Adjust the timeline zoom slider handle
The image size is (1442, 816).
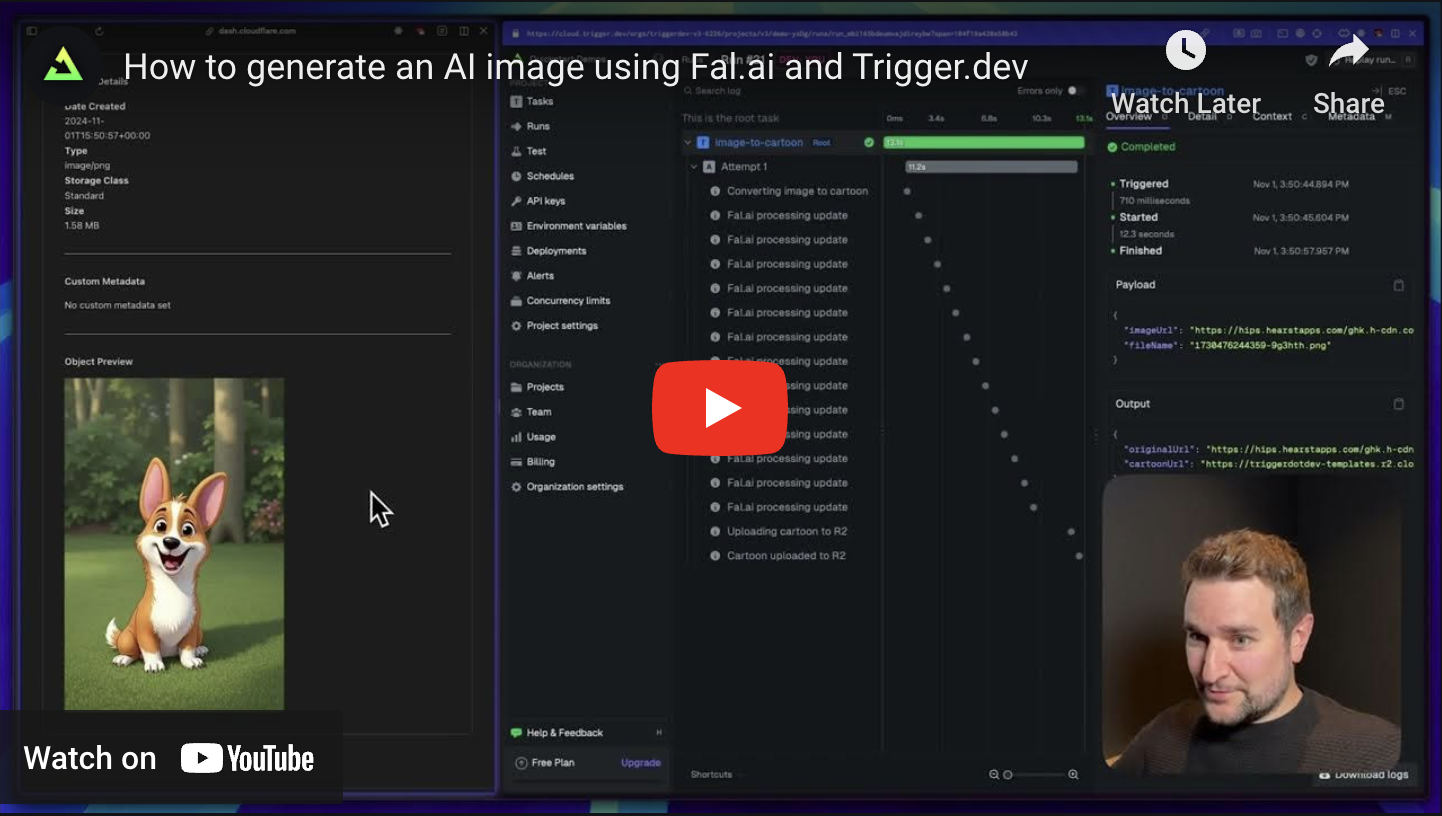tap(1008, 775)
